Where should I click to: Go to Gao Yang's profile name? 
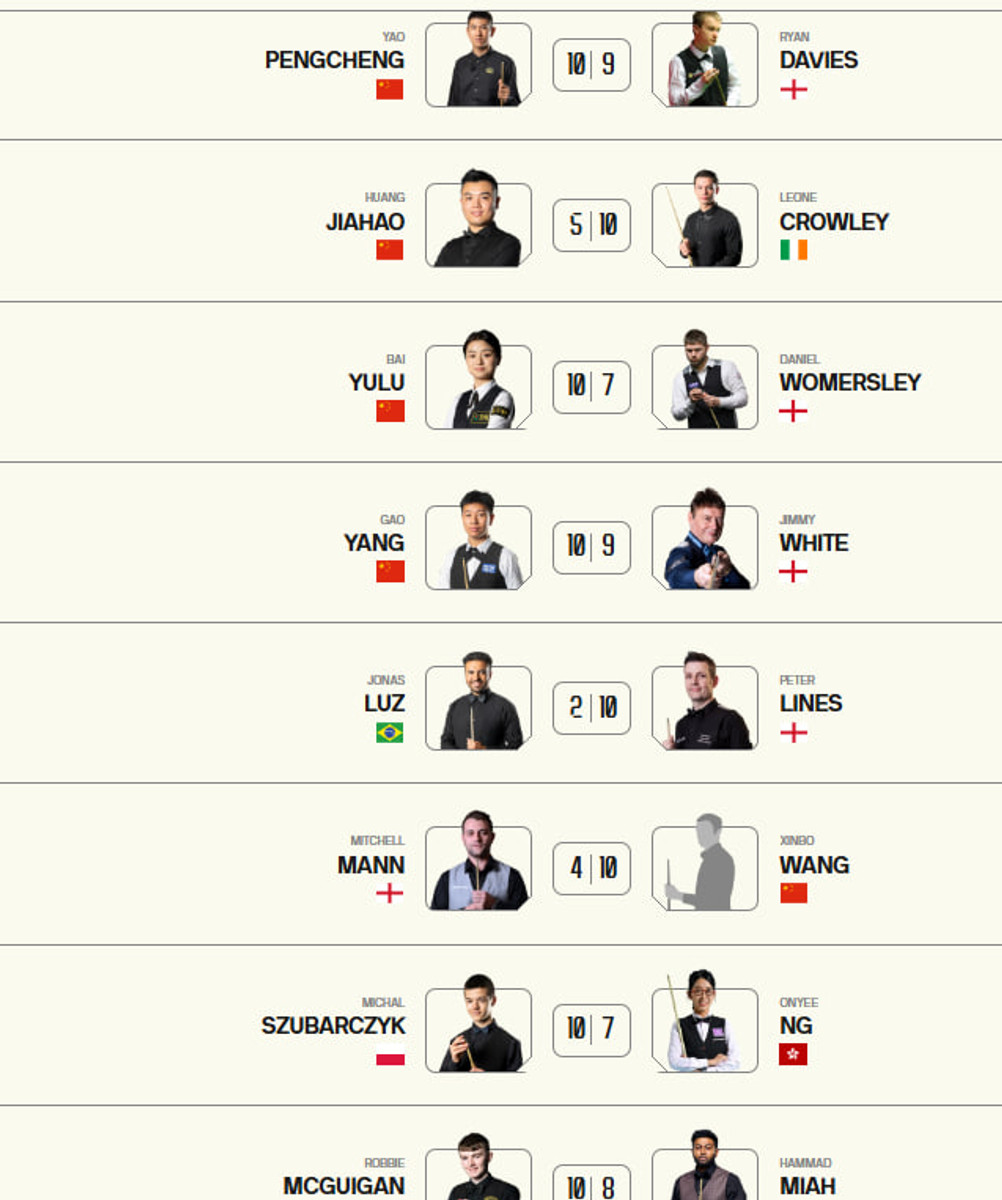point(374,543)
